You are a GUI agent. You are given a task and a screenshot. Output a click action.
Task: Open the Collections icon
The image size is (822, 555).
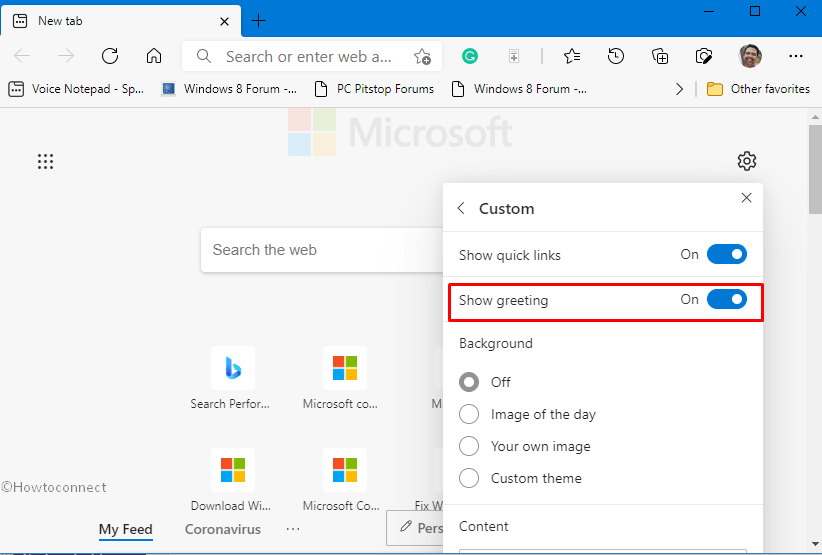click(660, 56)
